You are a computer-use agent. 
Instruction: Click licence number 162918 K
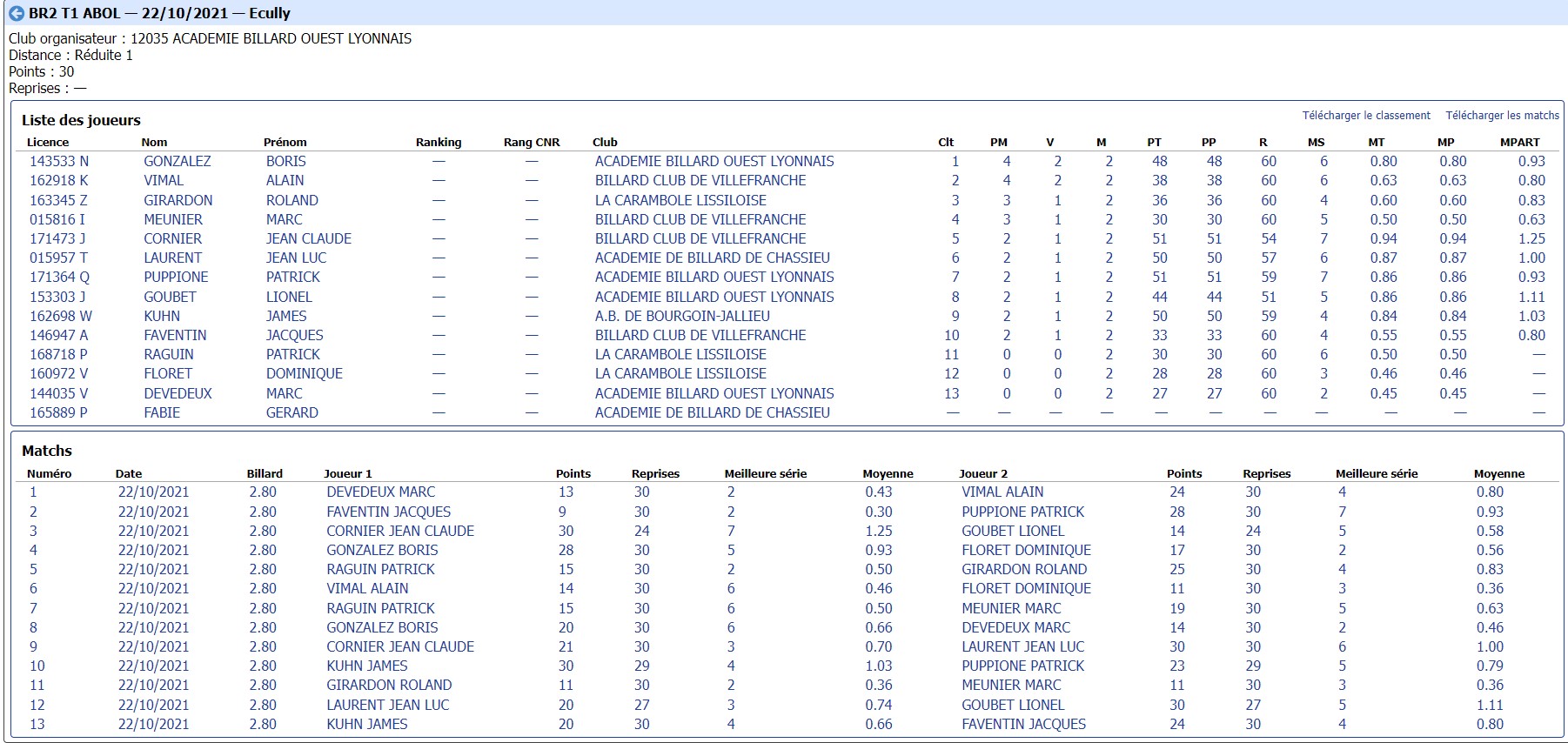pos(59,180)
